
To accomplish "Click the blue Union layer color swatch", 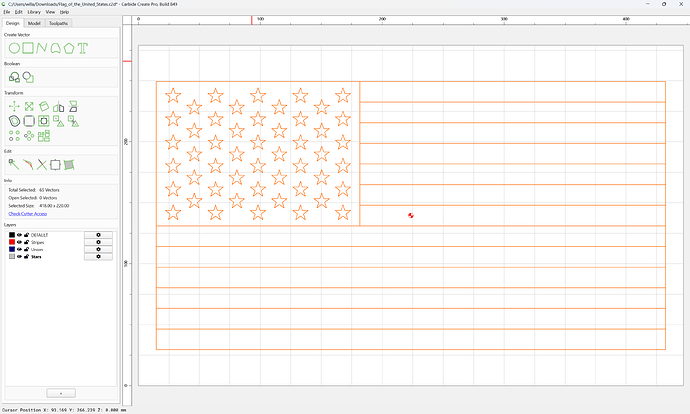I will point(12,249).
